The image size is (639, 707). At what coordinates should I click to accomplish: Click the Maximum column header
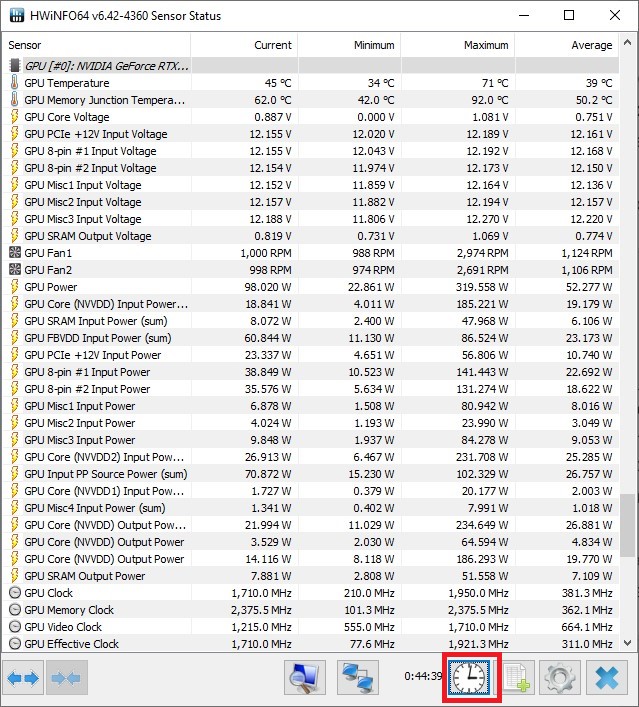[458, 45]
